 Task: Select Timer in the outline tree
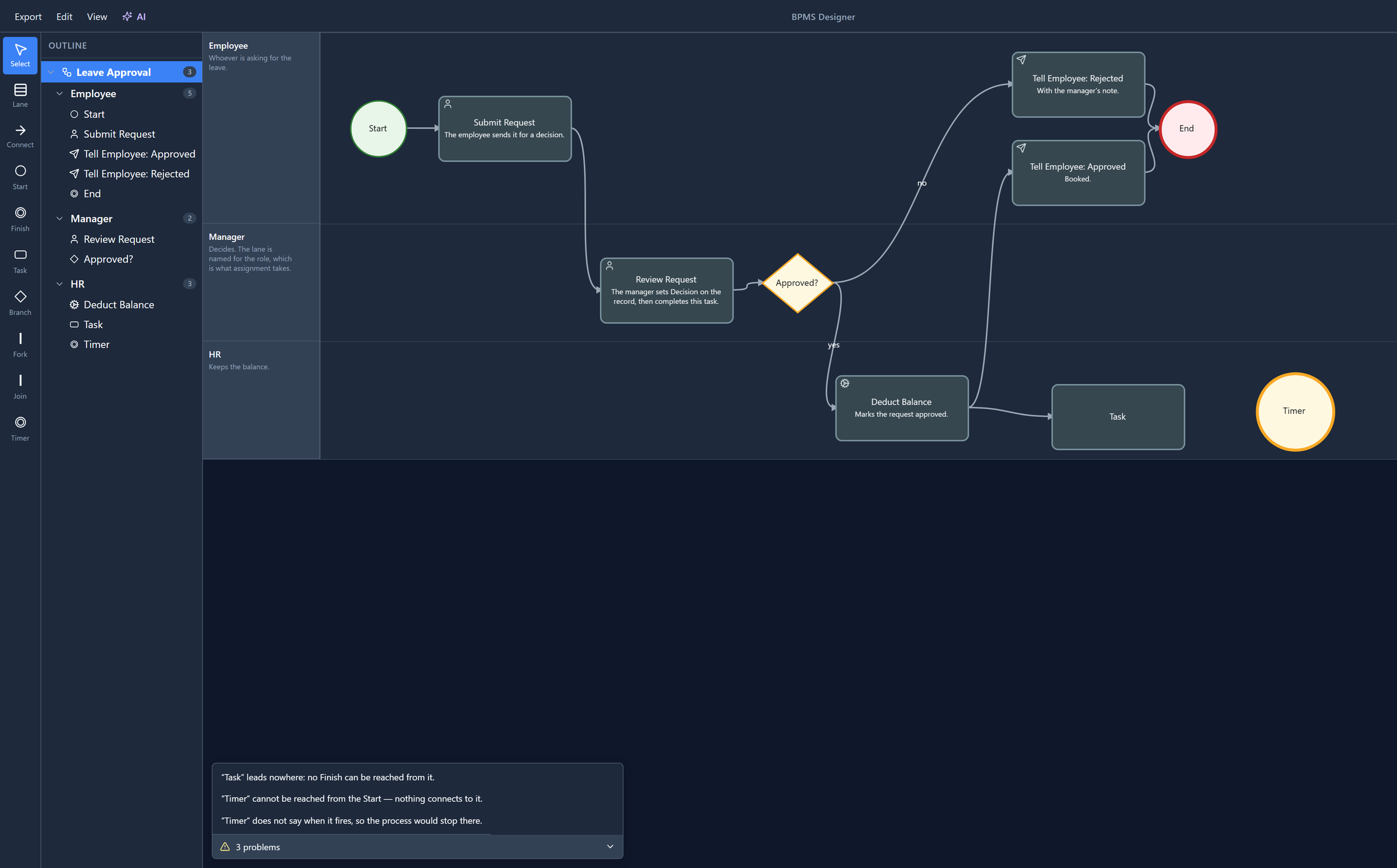pos(122,344)
